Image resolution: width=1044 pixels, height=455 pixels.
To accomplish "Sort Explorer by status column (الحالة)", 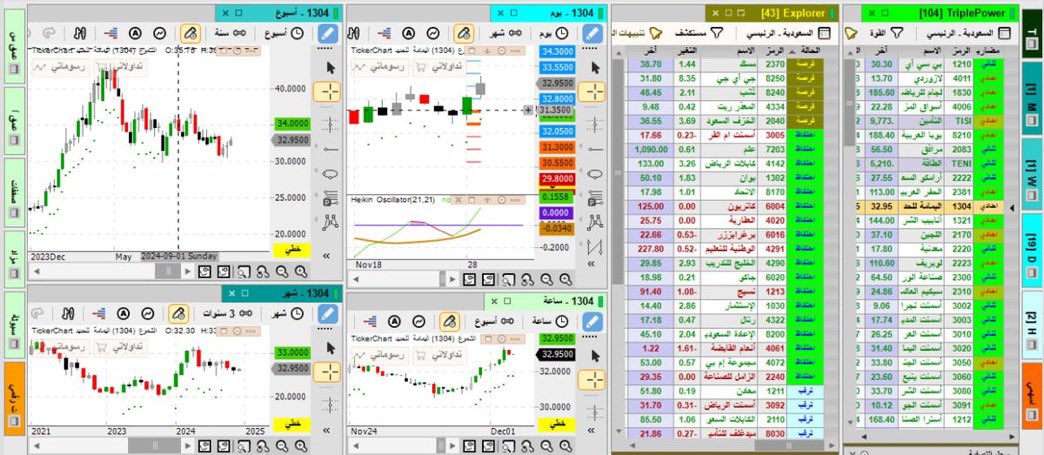I will click(x=806, y=51).
